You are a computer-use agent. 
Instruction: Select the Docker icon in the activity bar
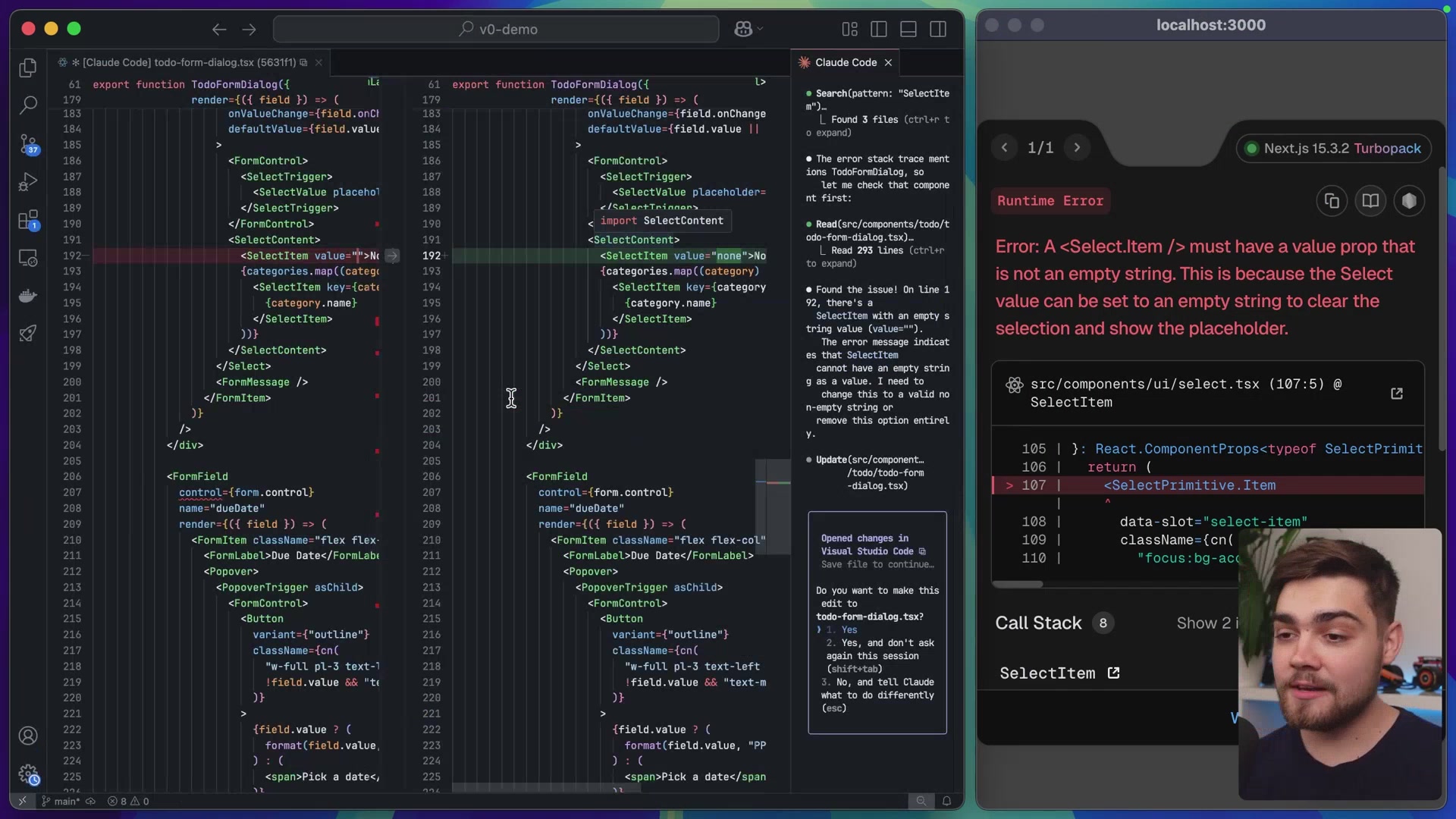[x=28, y=296]
